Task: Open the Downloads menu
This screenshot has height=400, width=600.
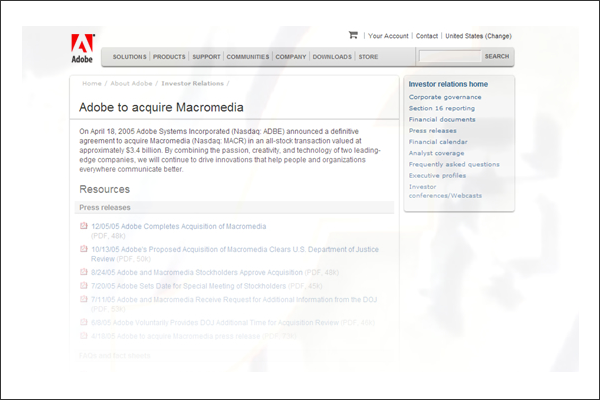Action: 332,57
